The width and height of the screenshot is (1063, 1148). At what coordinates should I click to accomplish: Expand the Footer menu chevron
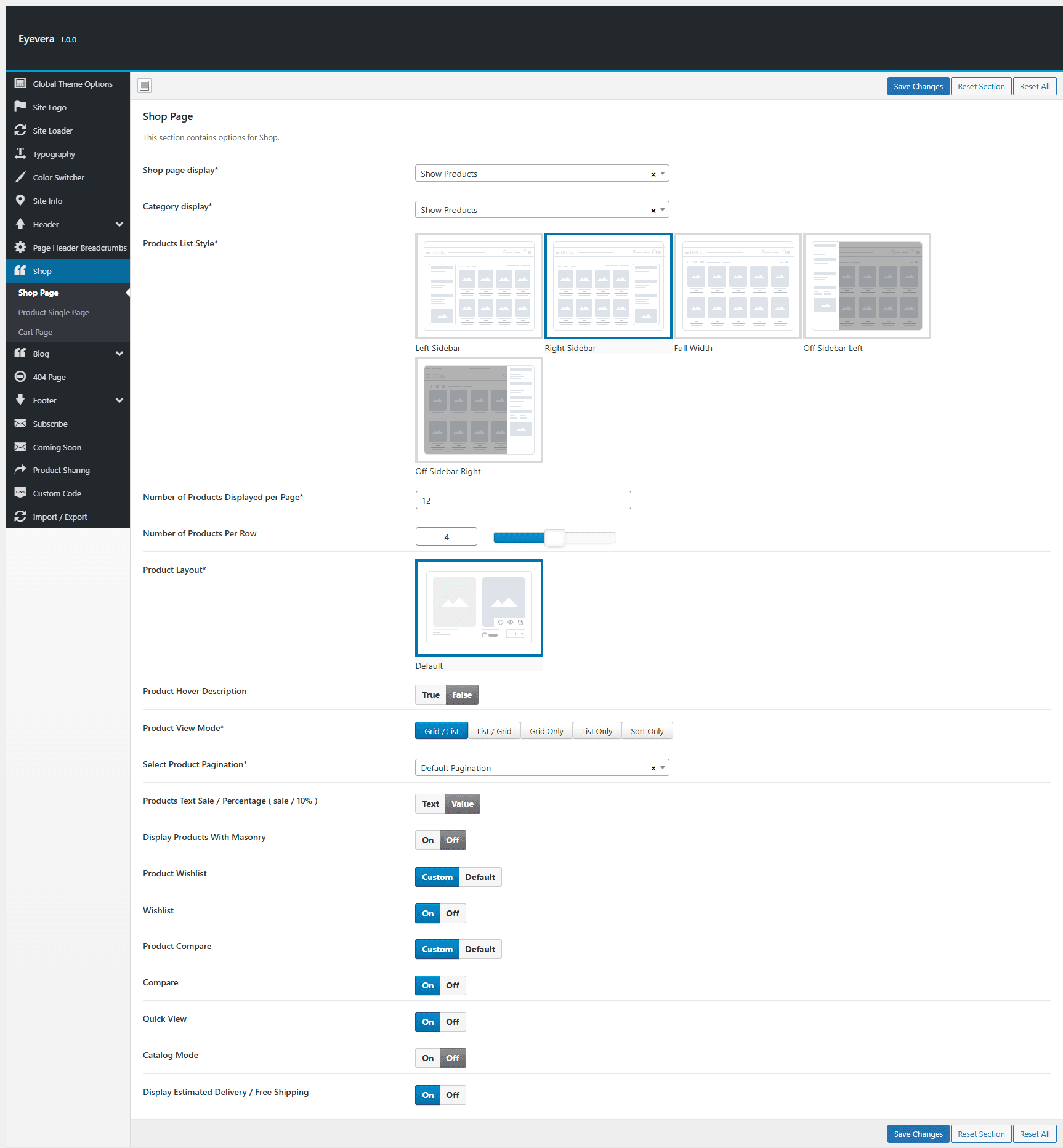[119, 400]
